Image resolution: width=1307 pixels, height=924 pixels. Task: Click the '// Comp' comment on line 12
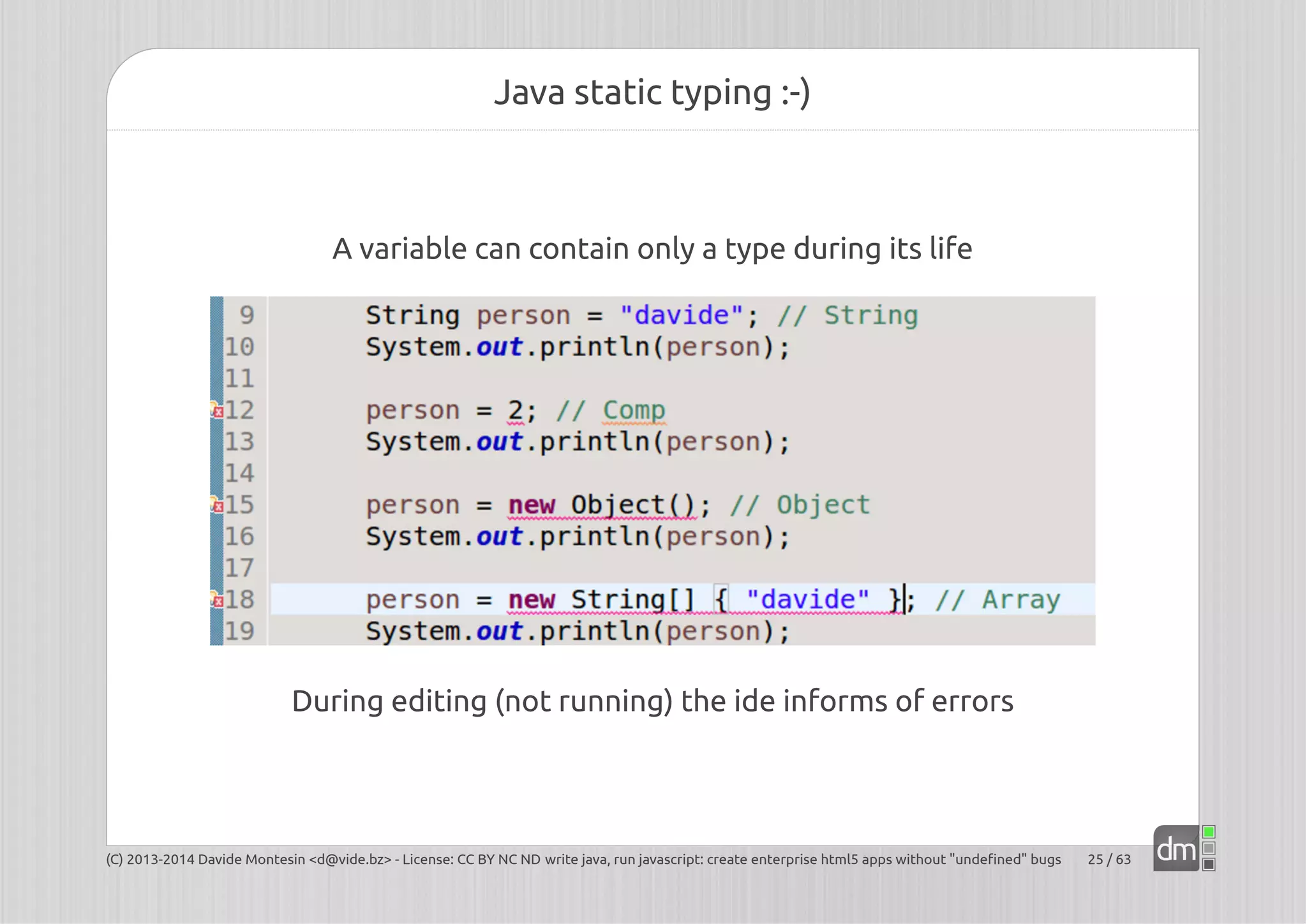coord(611,410)
